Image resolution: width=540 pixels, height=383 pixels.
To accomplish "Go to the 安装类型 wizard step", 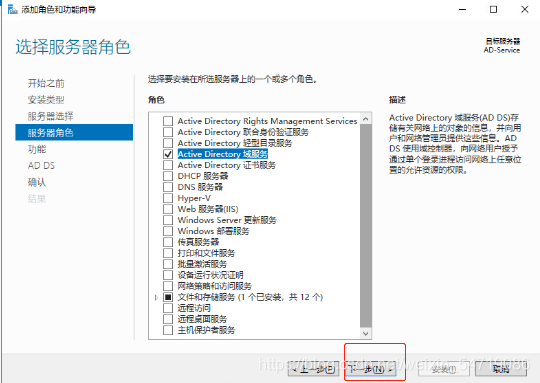I will click(46, 100).
